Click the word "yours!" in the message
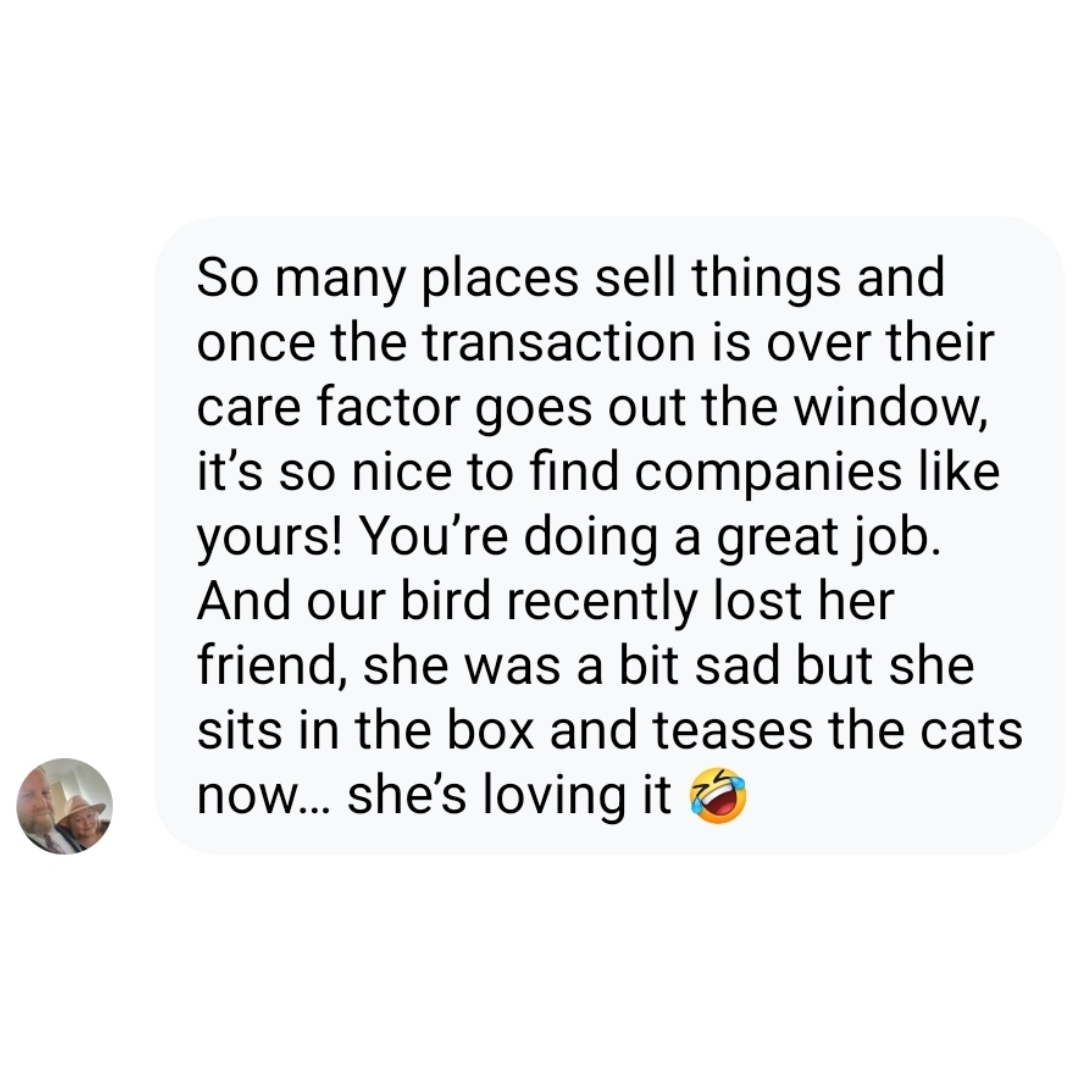This screenshot has height=1080, width=1080. 273,539
